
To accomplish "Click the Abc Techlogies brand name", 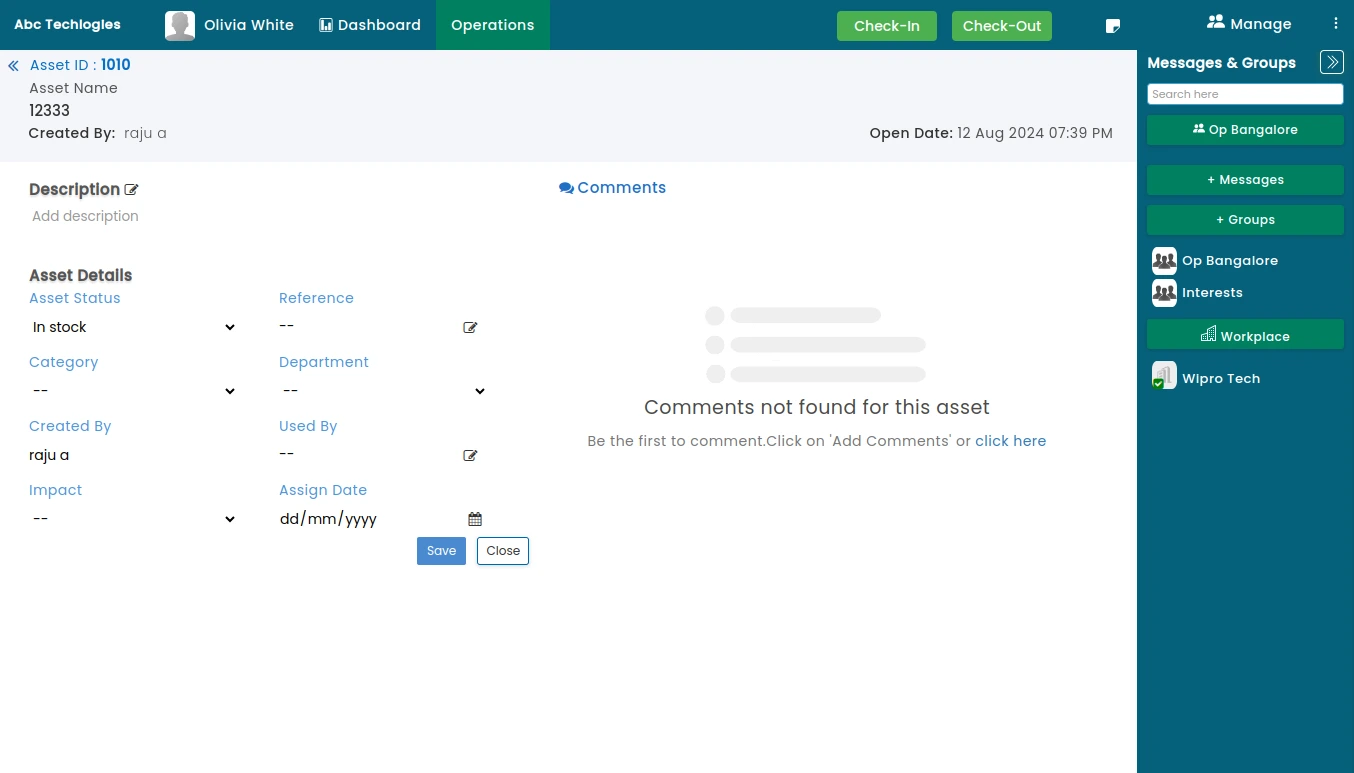I will pyautogui.click(x=67, y=25).
